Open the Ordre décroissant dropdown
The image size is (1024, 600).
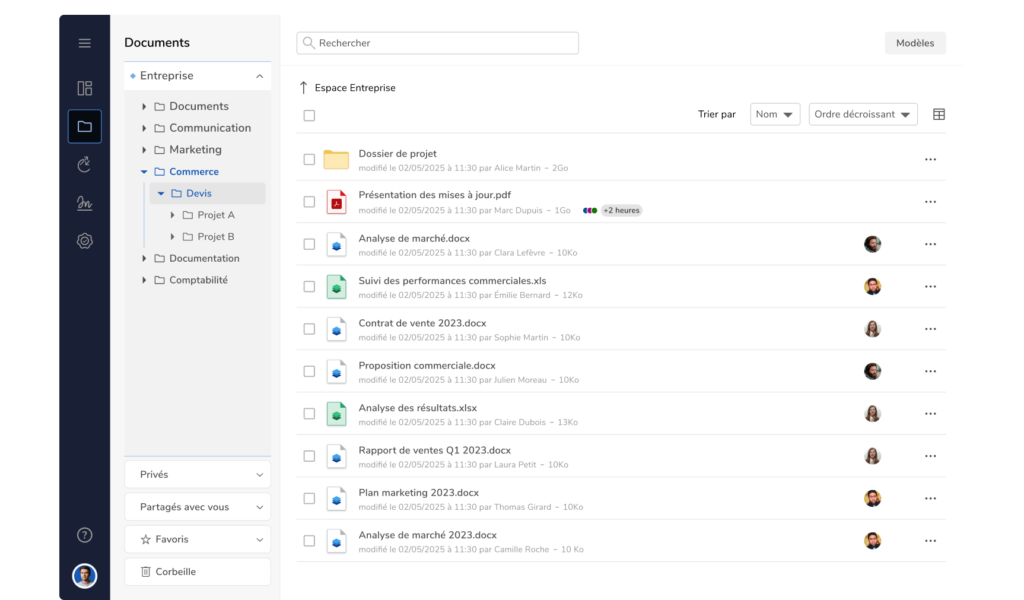tap(863, 115)
